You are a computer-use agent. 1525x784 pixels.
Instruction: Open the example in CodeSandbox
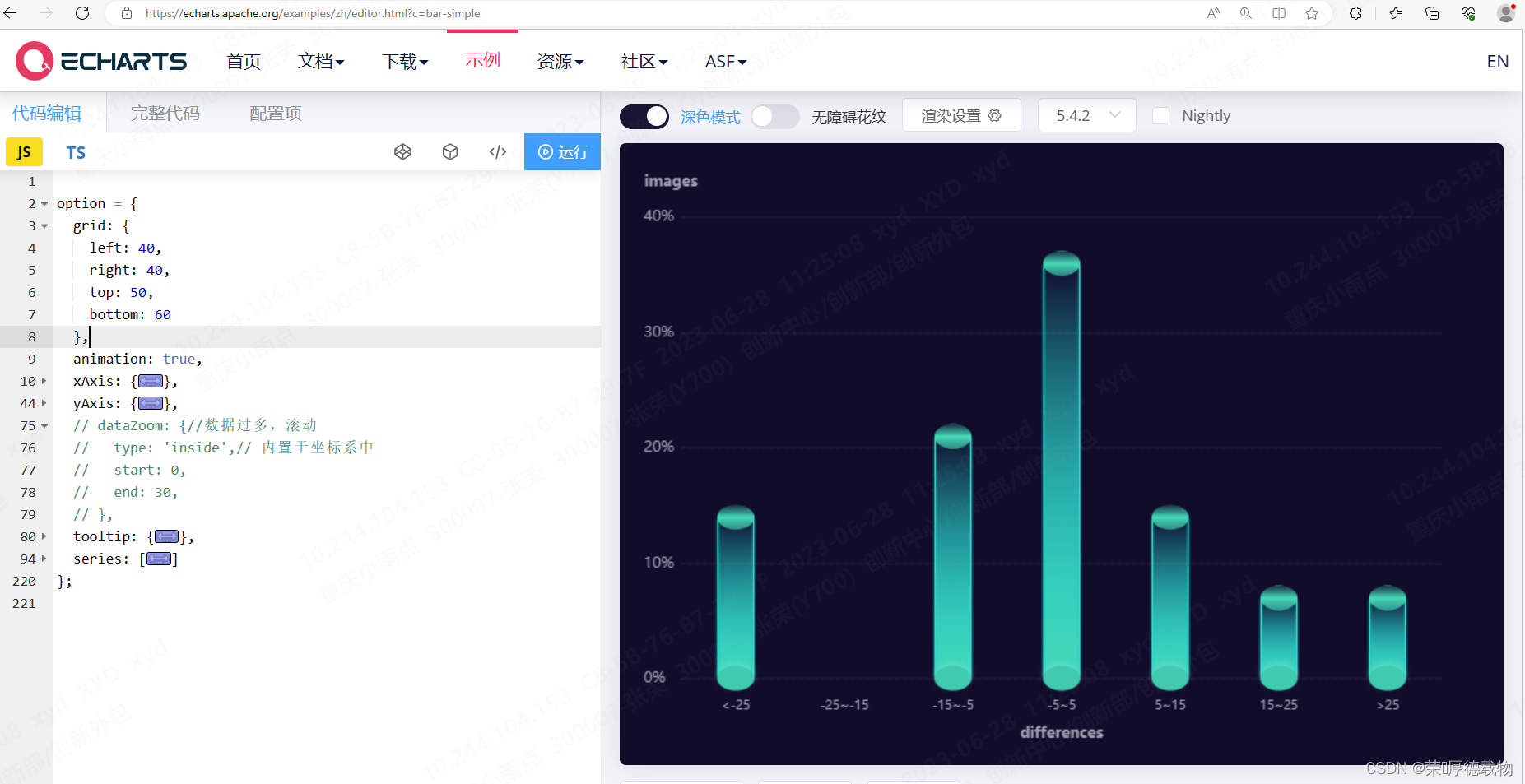coord(450,151)
